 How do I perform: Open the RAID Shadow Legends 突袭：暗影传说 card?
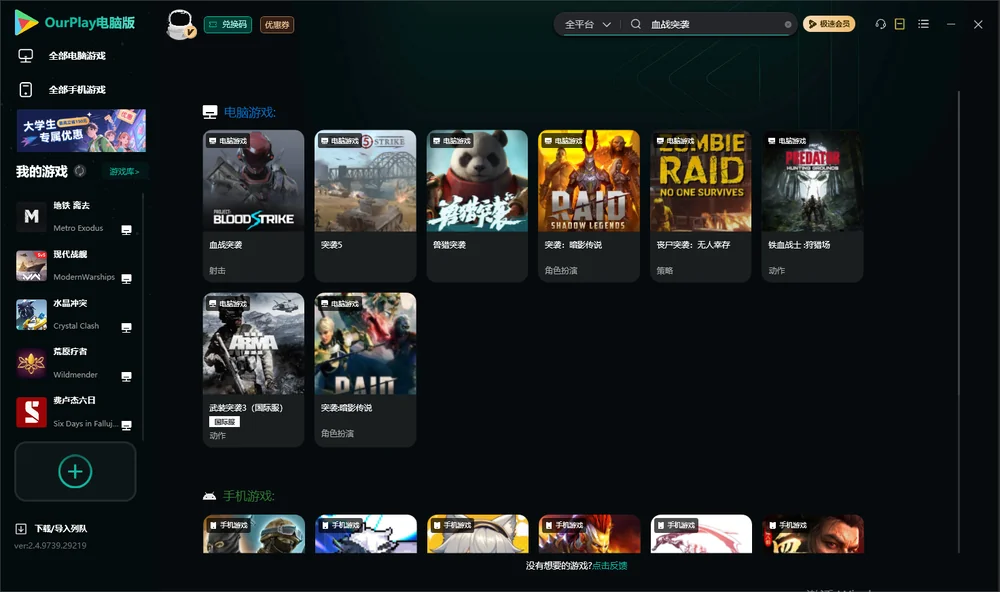[589, 206]
